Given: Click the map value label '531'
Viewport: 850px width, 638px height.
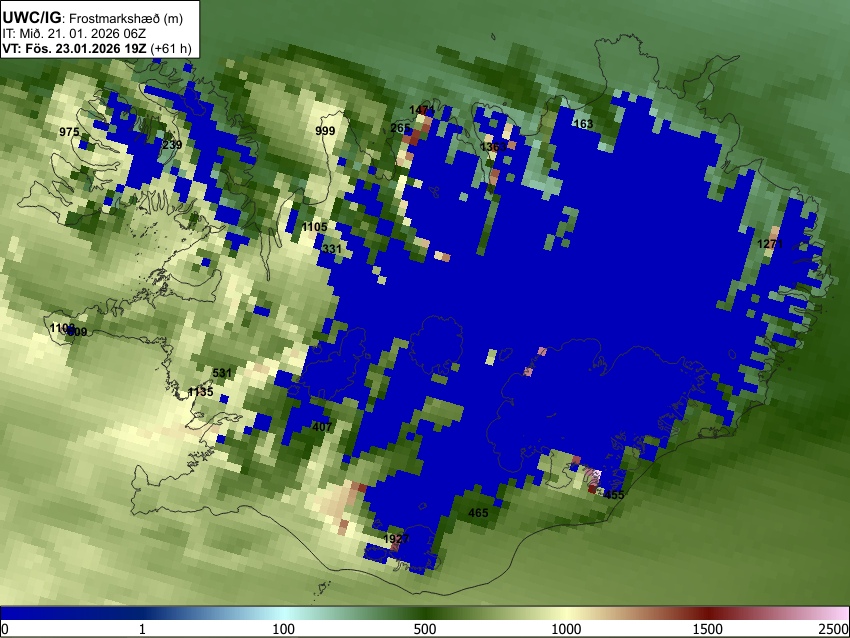Looking at the screenshot, I should [x=222, y=372].
